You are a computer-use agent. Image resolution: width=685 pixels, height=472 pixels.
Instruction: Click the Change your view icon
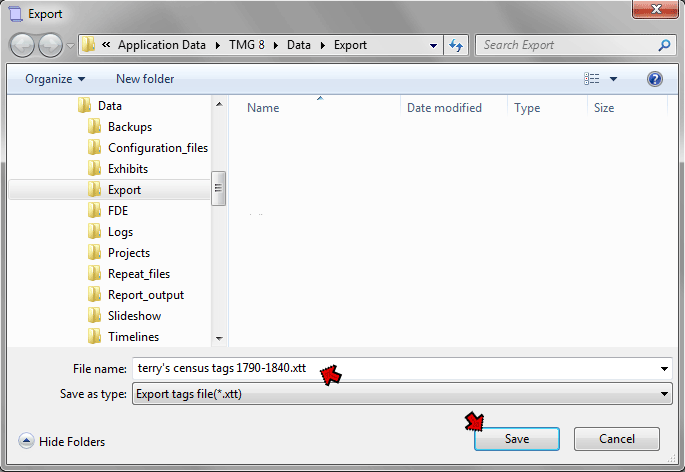[592, 79]
